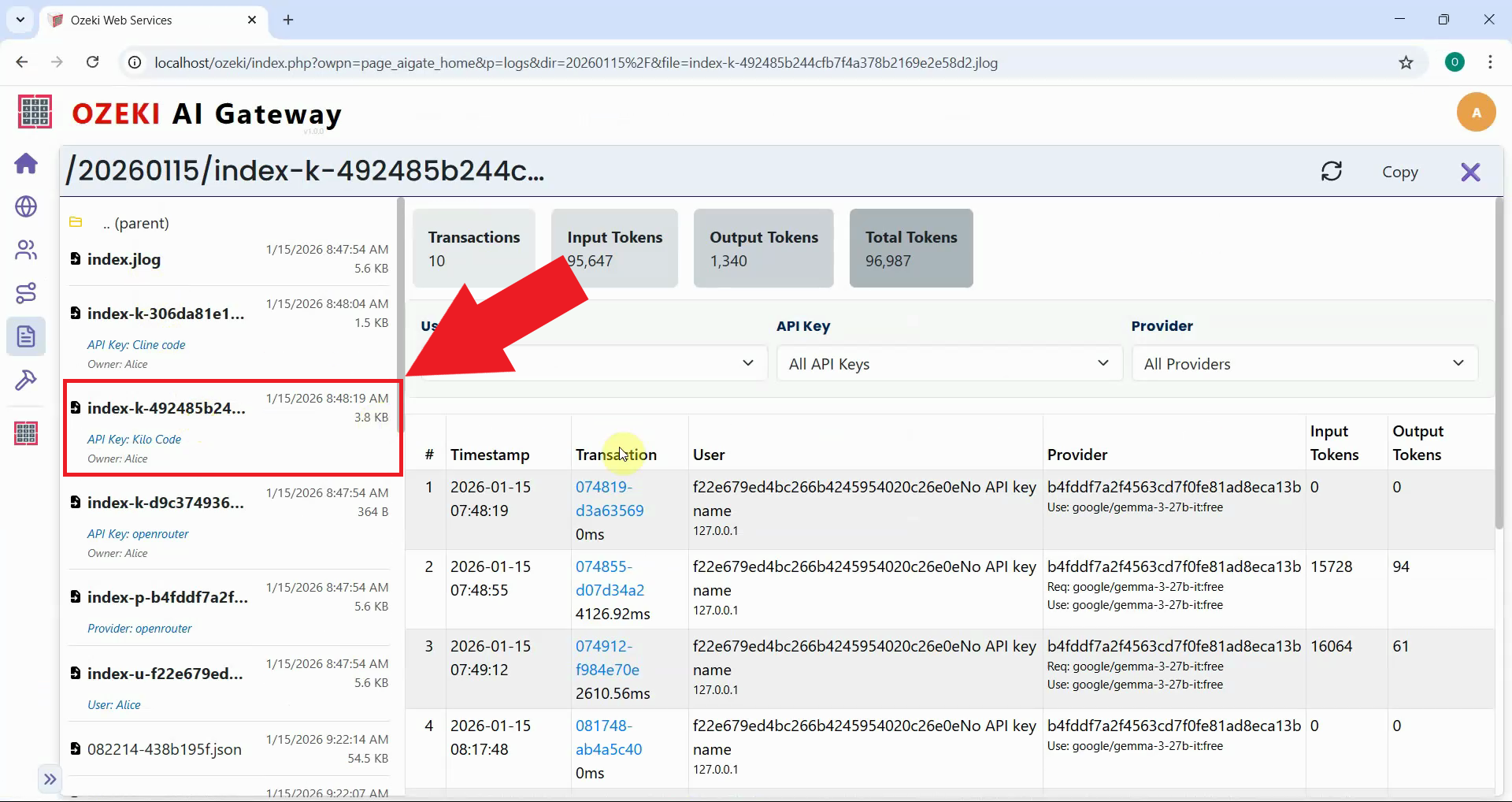Collapse the file panel with double-arrow toggle
This screenshot has height=802, width=1512.
[x=50, y=778]
